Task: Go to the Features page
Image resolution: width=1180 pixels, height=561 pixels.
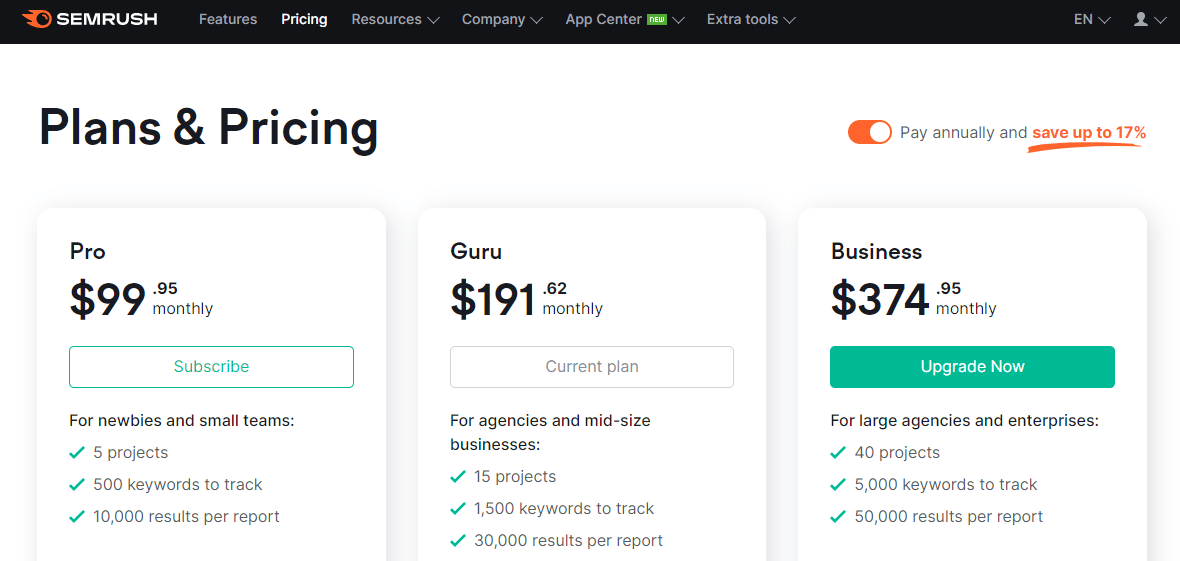Action: pos(228,20)
